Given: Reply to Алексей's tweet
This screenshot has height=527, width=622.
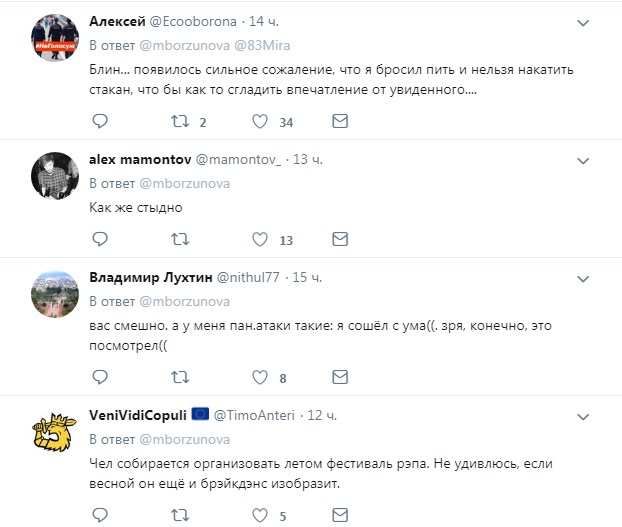Looking at the screenshot, I should [99, 122].
